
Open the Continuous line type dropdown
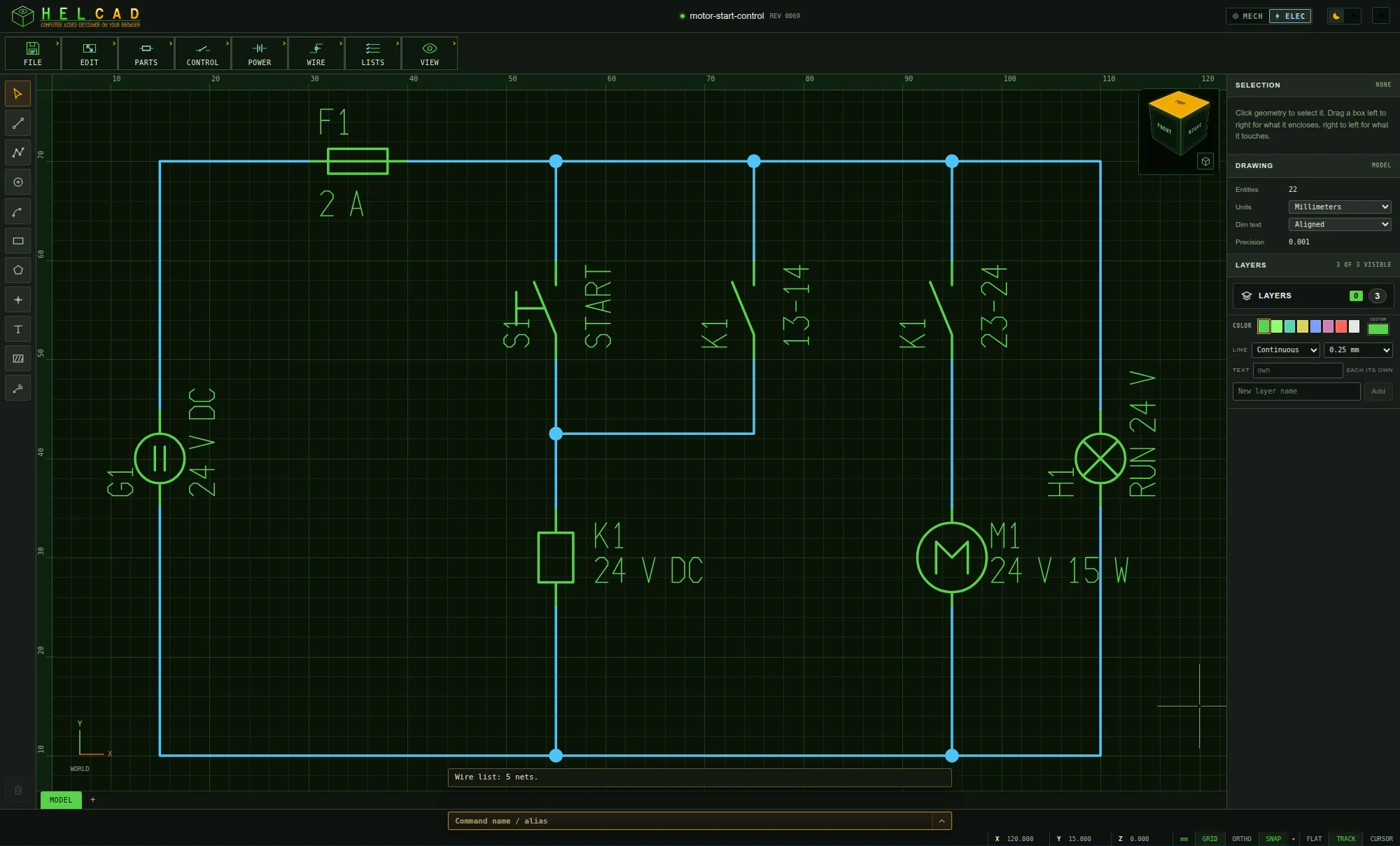[1286, 350]
